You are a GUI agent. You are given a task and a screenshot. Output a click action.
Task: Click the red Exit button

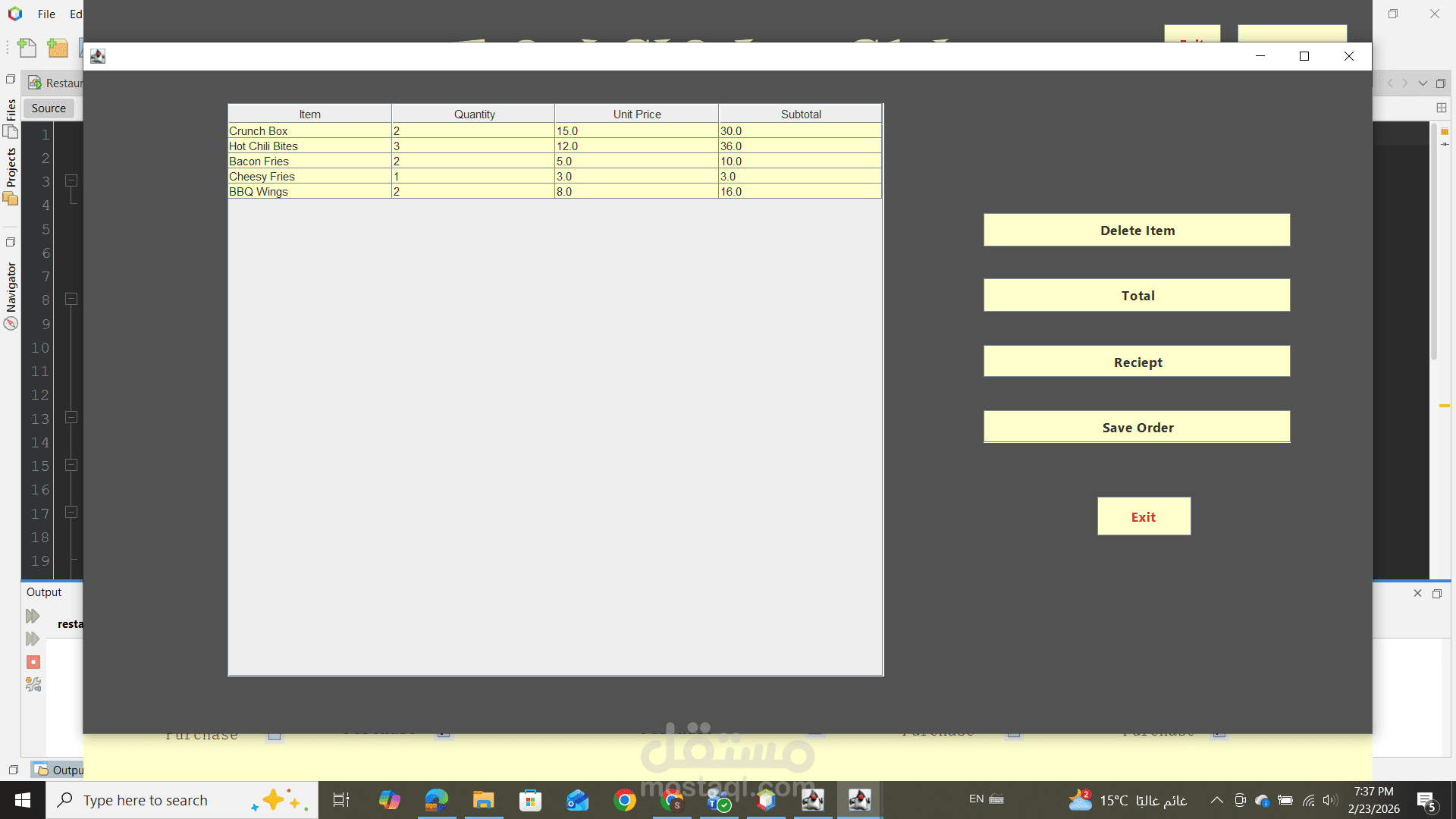click(1143, 516)
